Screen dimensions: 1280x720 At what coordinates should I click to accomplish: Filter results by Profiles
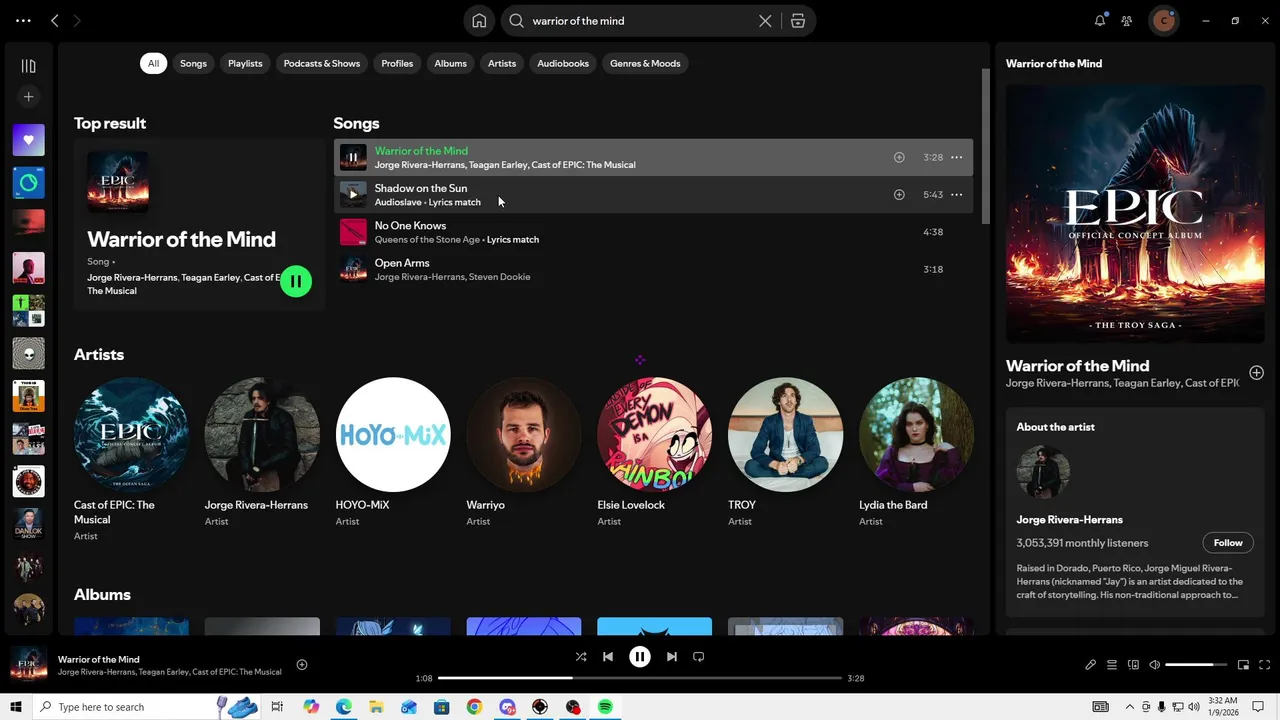(397, 63)
